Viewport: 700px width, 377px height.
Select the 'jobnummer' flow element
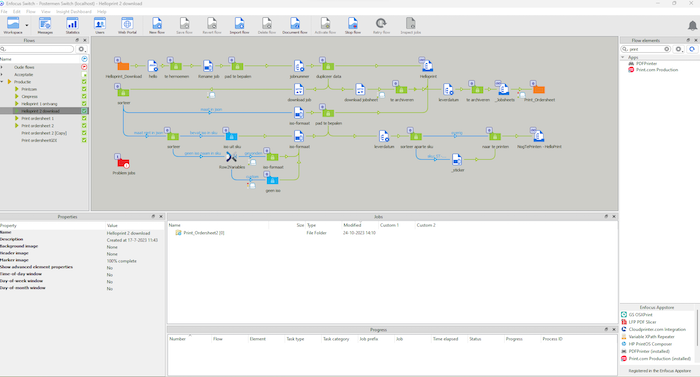pos(299,66)
